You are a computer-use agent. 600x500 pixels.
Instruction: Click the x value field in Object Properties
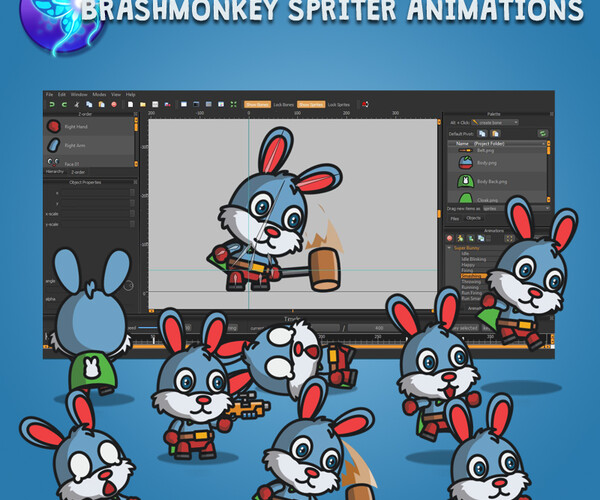(96, 193)
